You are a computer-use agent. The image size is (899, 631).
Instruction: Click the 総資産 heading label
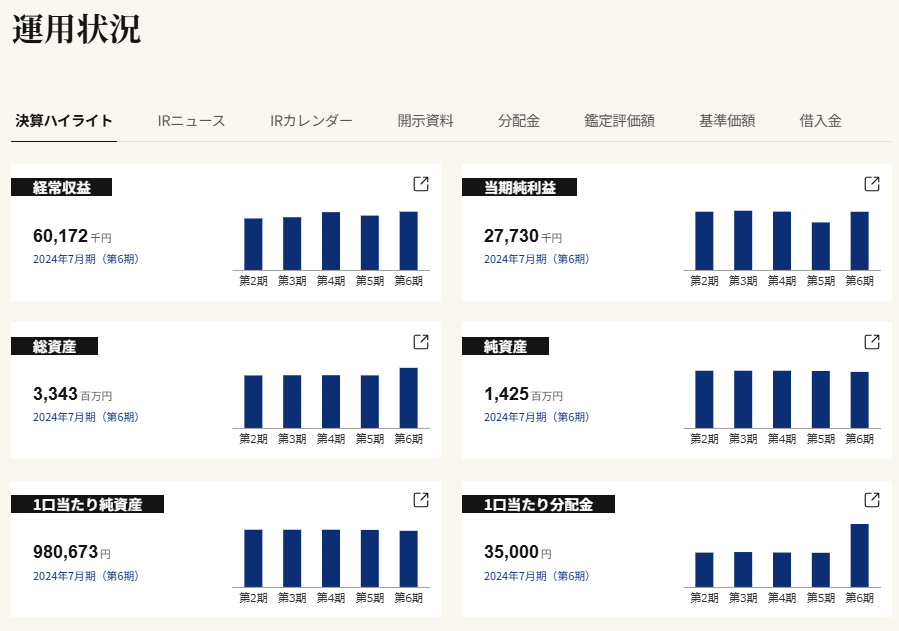(54, 346)
